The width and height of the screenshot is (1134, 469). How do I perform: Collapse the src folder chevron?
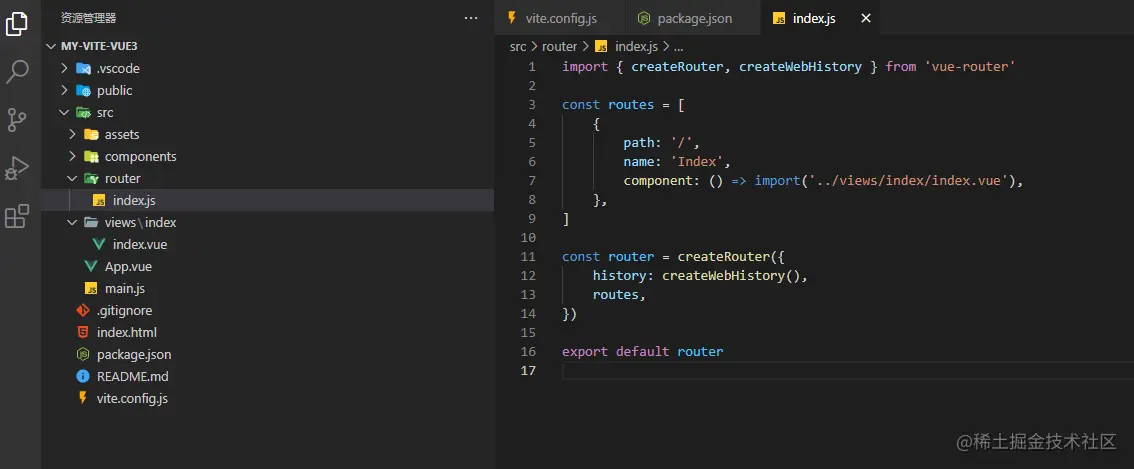click(x=64, y=113)
